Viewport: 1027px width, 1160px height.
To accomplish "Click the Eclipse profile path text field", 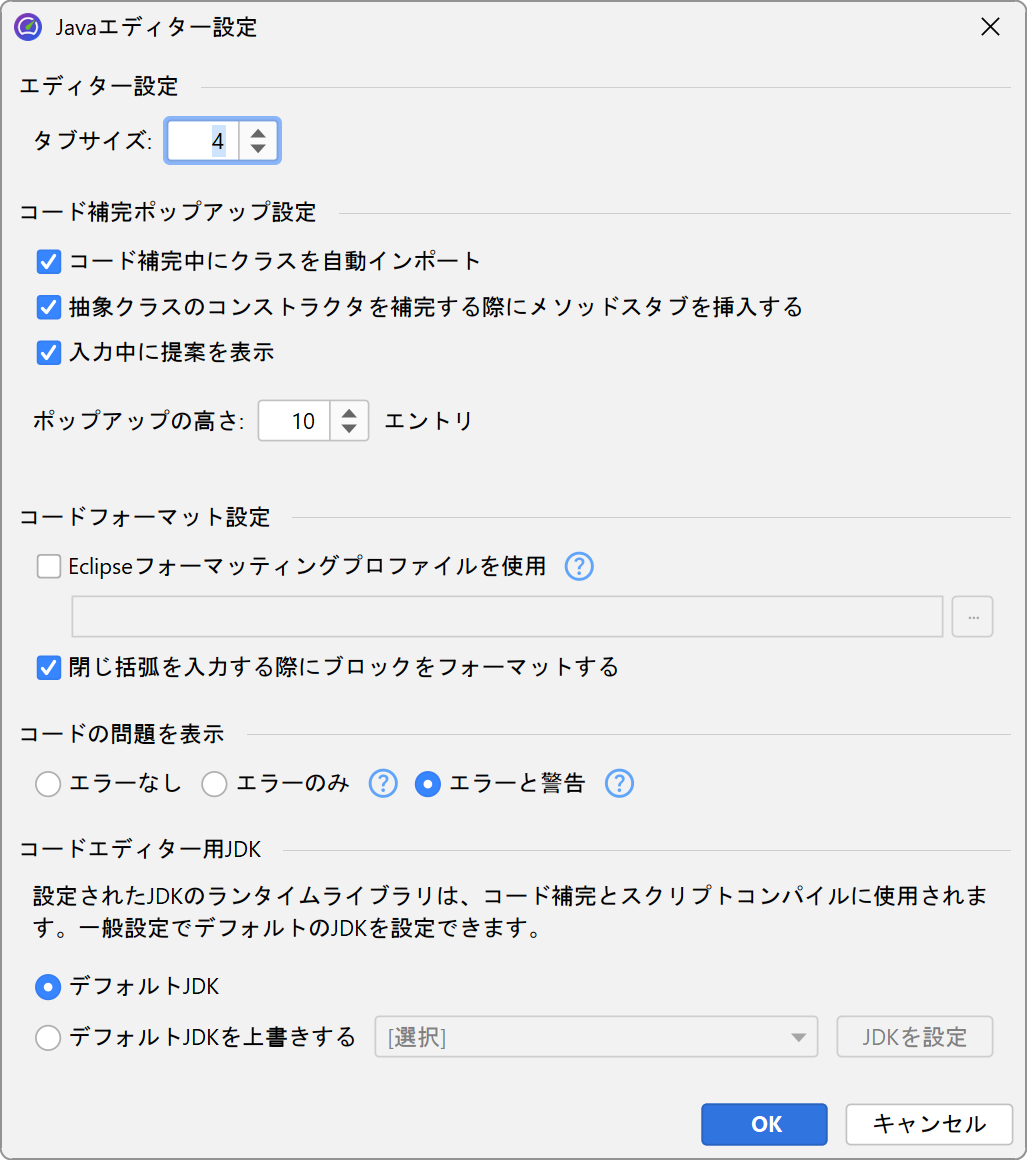I will tap(507, 617).
